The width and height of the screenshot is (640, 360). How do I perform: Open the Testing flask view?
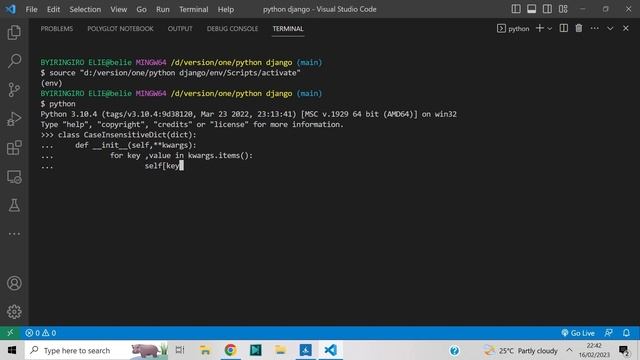click(x=14, y=205)
